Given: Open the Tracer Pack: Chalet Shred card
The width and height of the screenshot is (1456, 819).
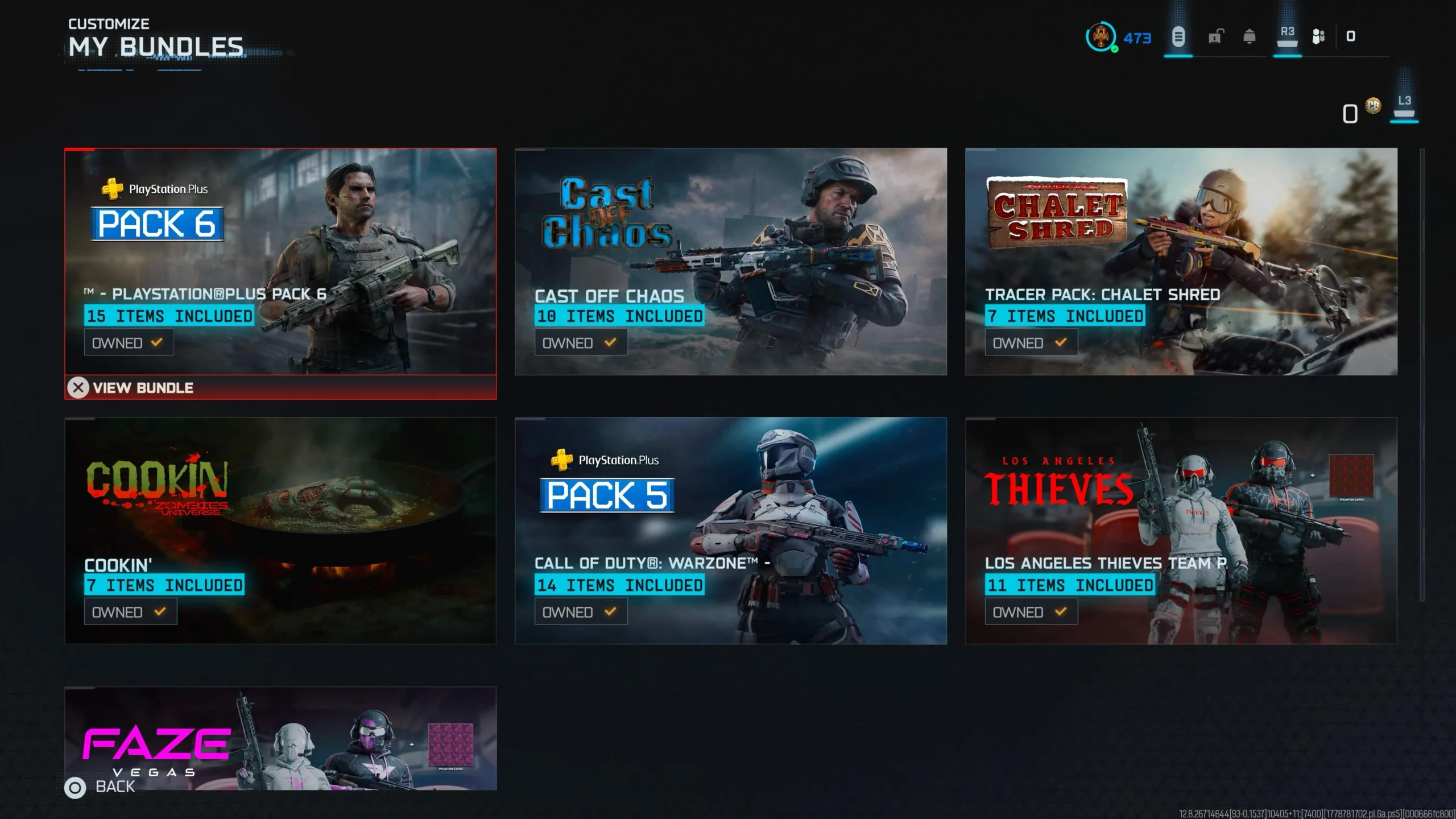Looking at the screenshot, I should (x=1181, y=262).
